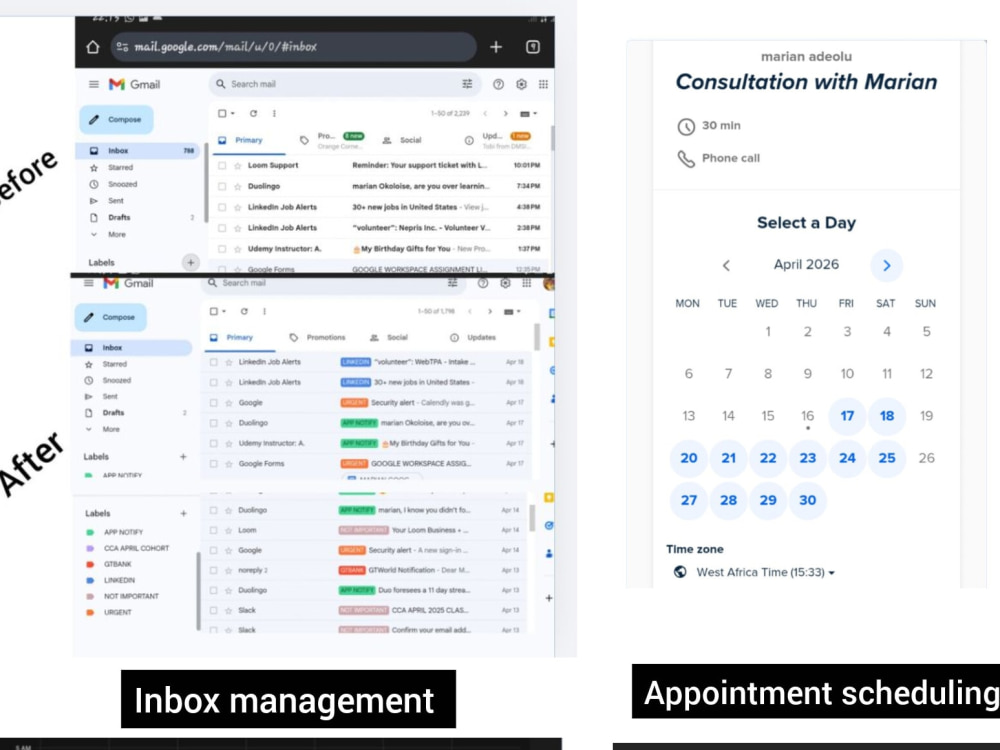Open the browser tab switcher icon
Image resolution: width=1000 pixels, height=750 pixels.
tap(533, 47)
